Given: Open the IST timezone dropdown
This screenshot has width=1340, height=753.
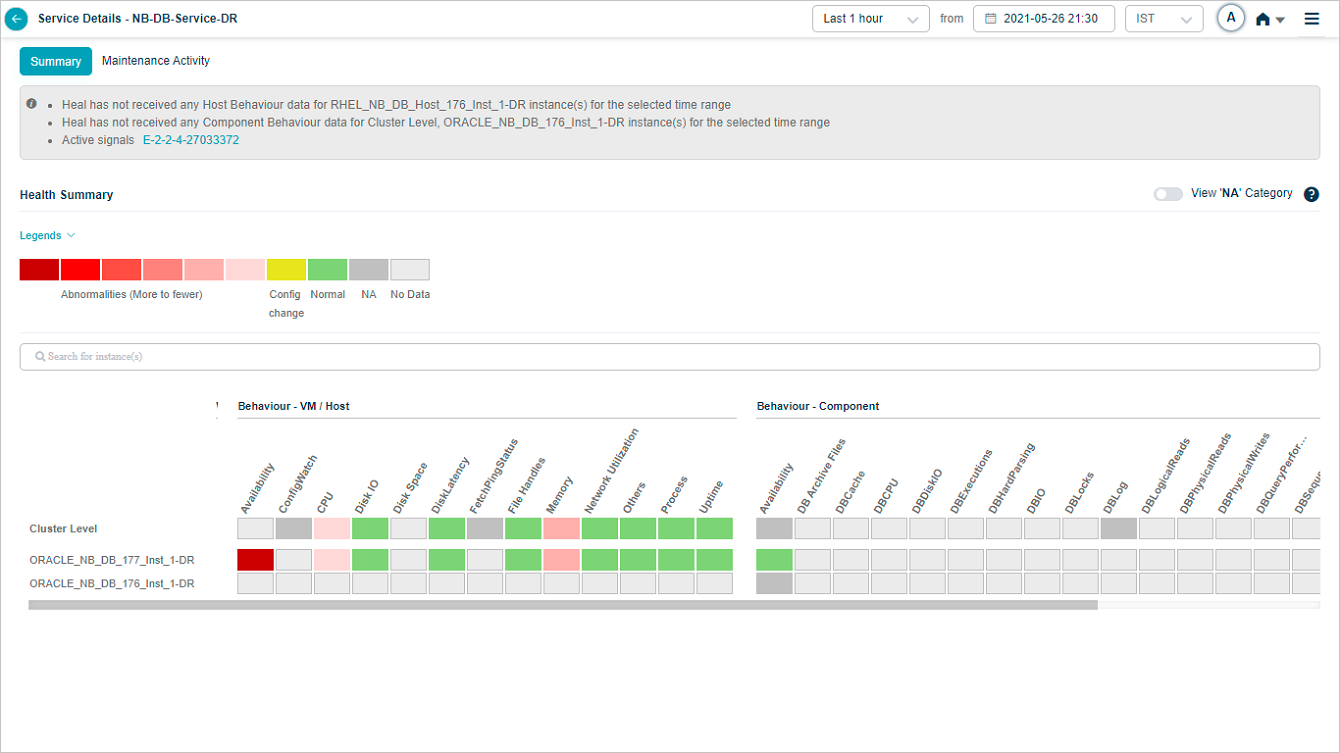Looking at the screenshot, I should 1163,19.
